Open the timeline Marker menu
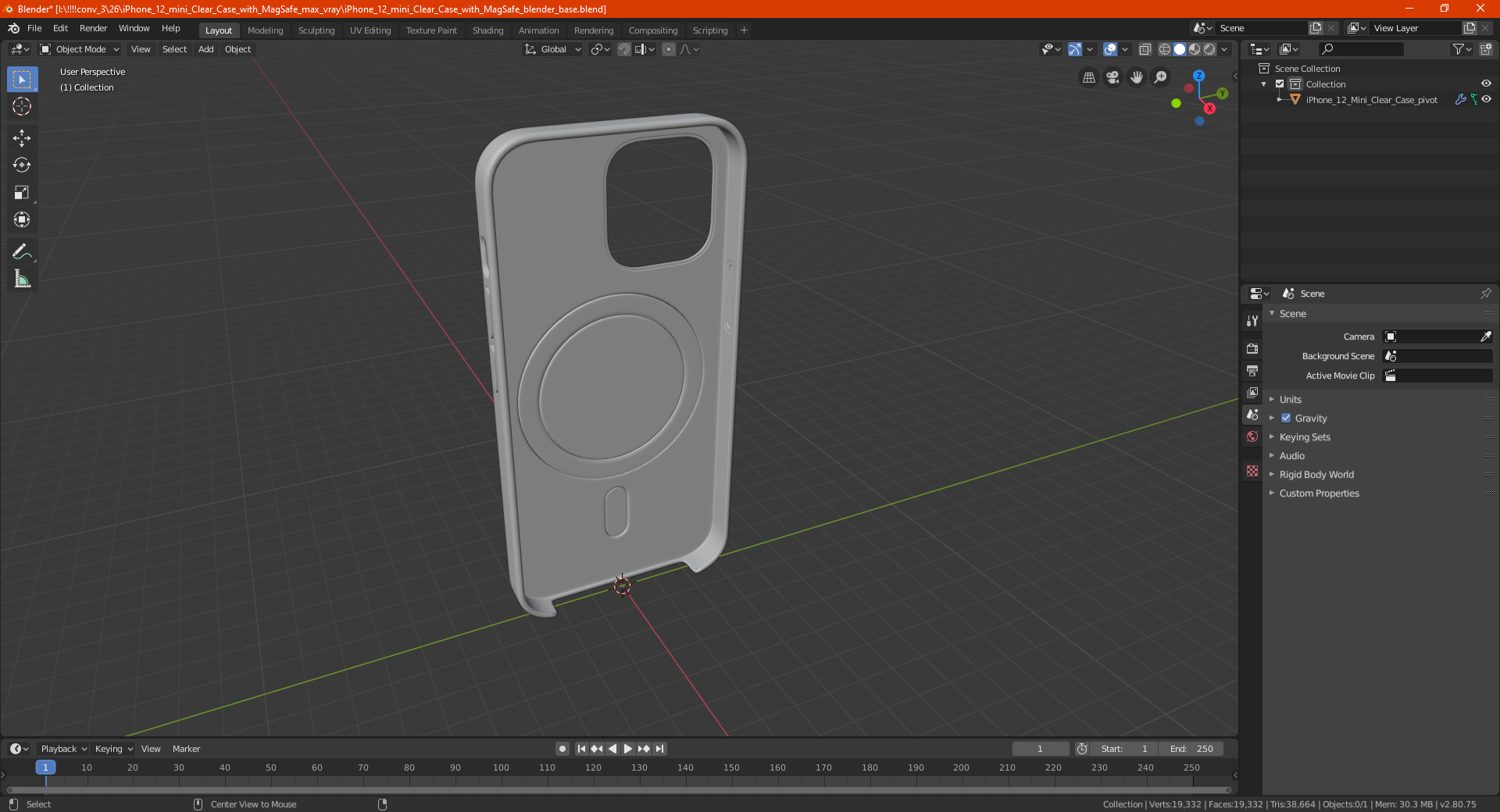This screenshot has height=812, width=1500. tap(186, 749)
